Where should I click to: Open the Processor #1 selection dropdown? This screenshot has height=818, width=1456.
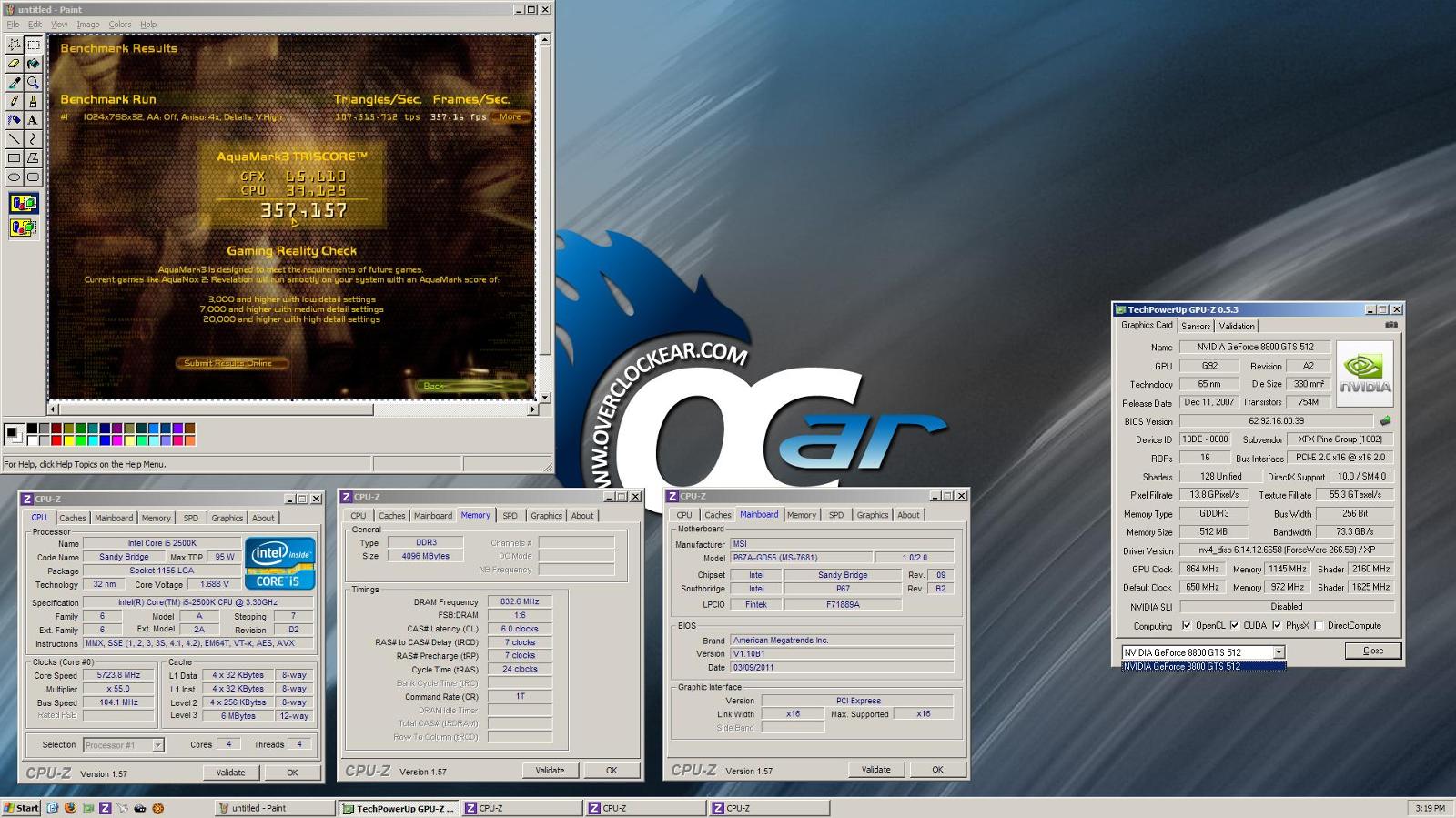(x=157, y=745)
